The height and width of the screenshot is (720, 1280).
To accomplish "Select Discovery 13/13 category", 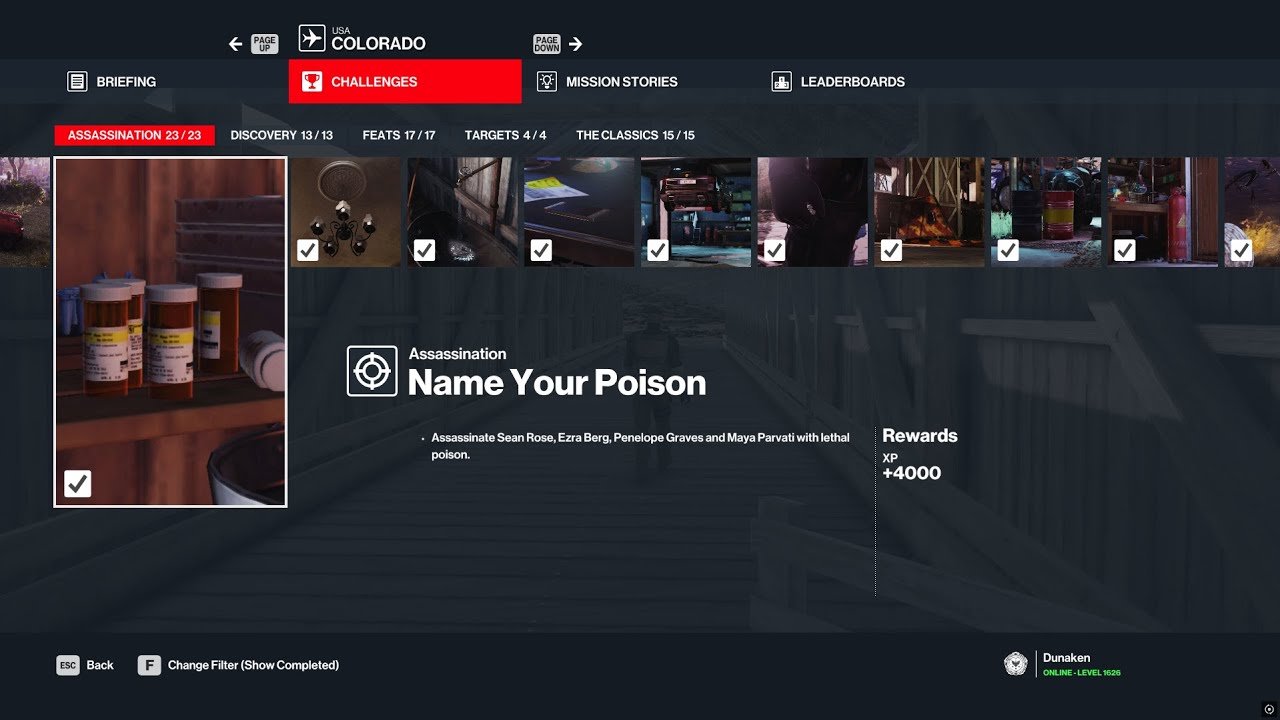I will [282, 135].
